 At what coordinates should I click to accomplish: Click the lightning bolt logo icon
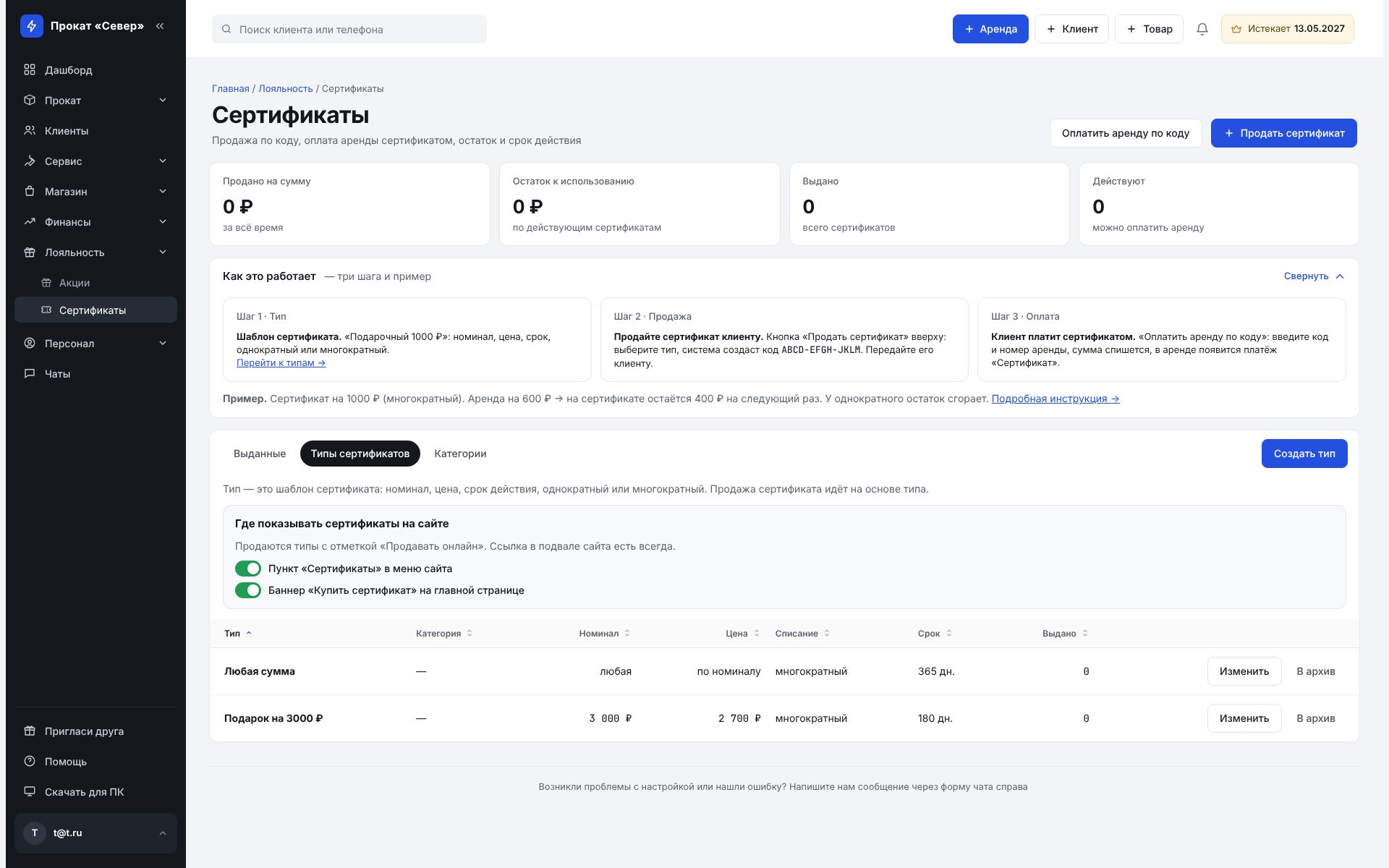31,26
